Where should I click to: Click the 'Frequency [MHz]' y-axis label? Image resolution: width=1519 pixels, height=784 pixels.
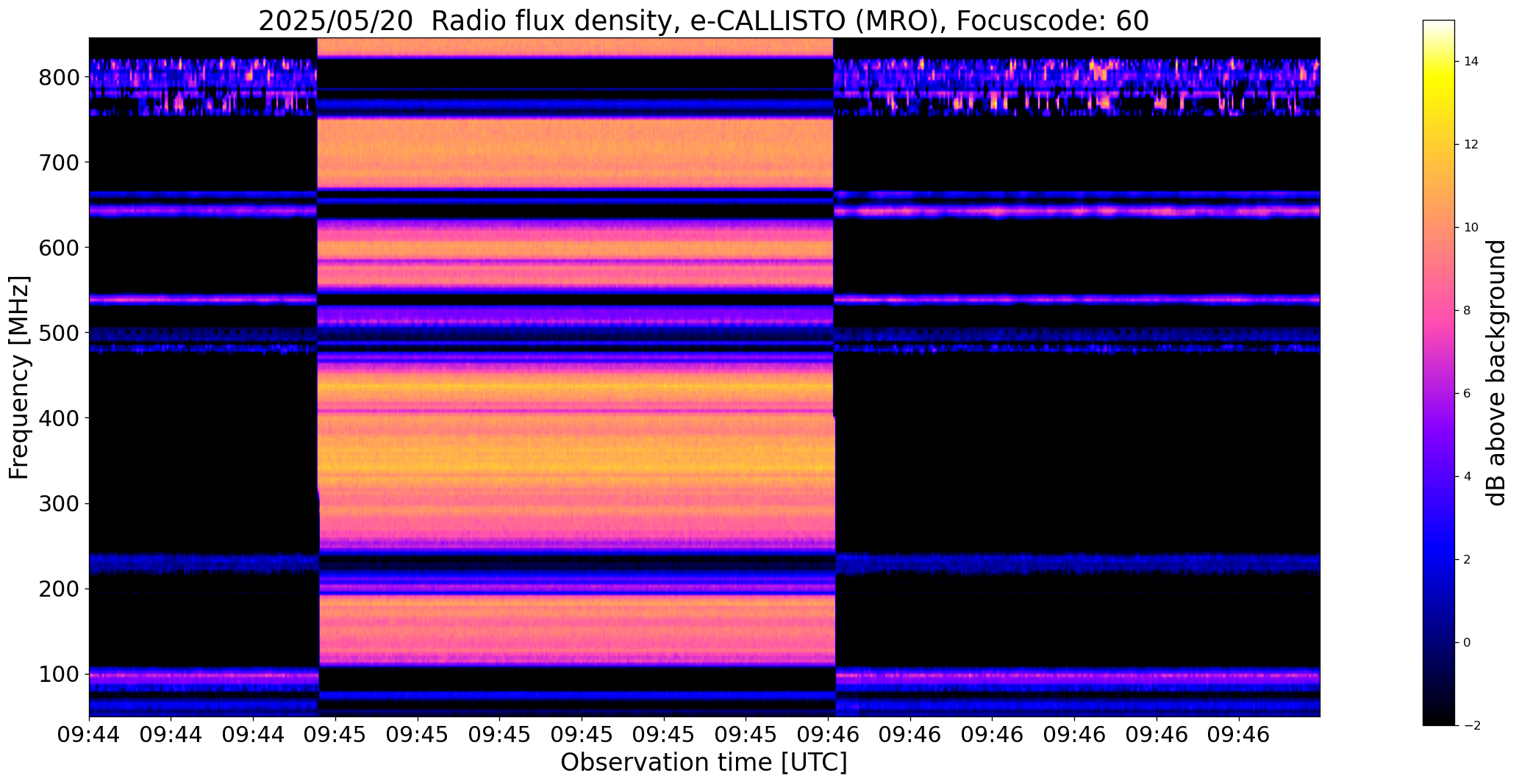coord(19,377)
